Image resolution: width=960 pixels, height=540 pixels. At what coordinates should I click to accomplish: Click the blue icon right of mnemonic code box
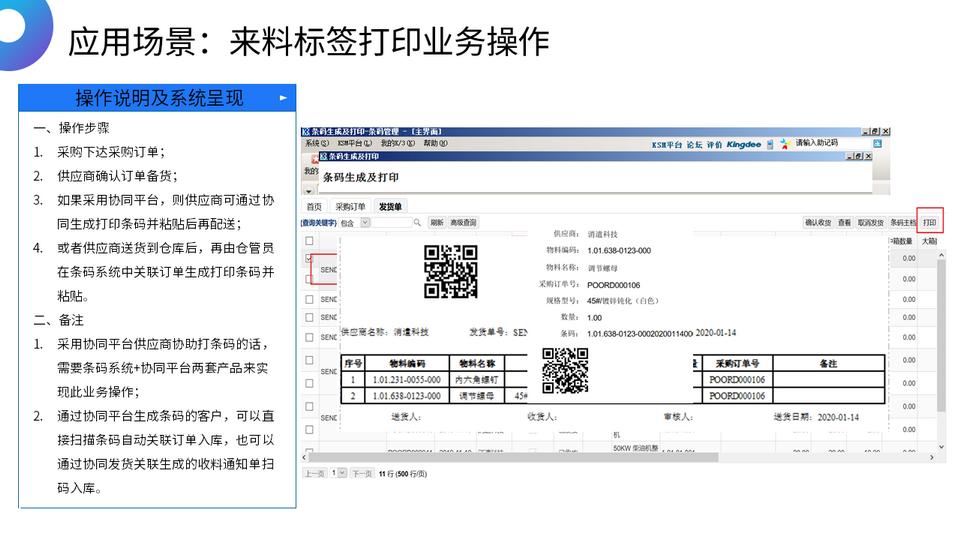tap(877, 144)
